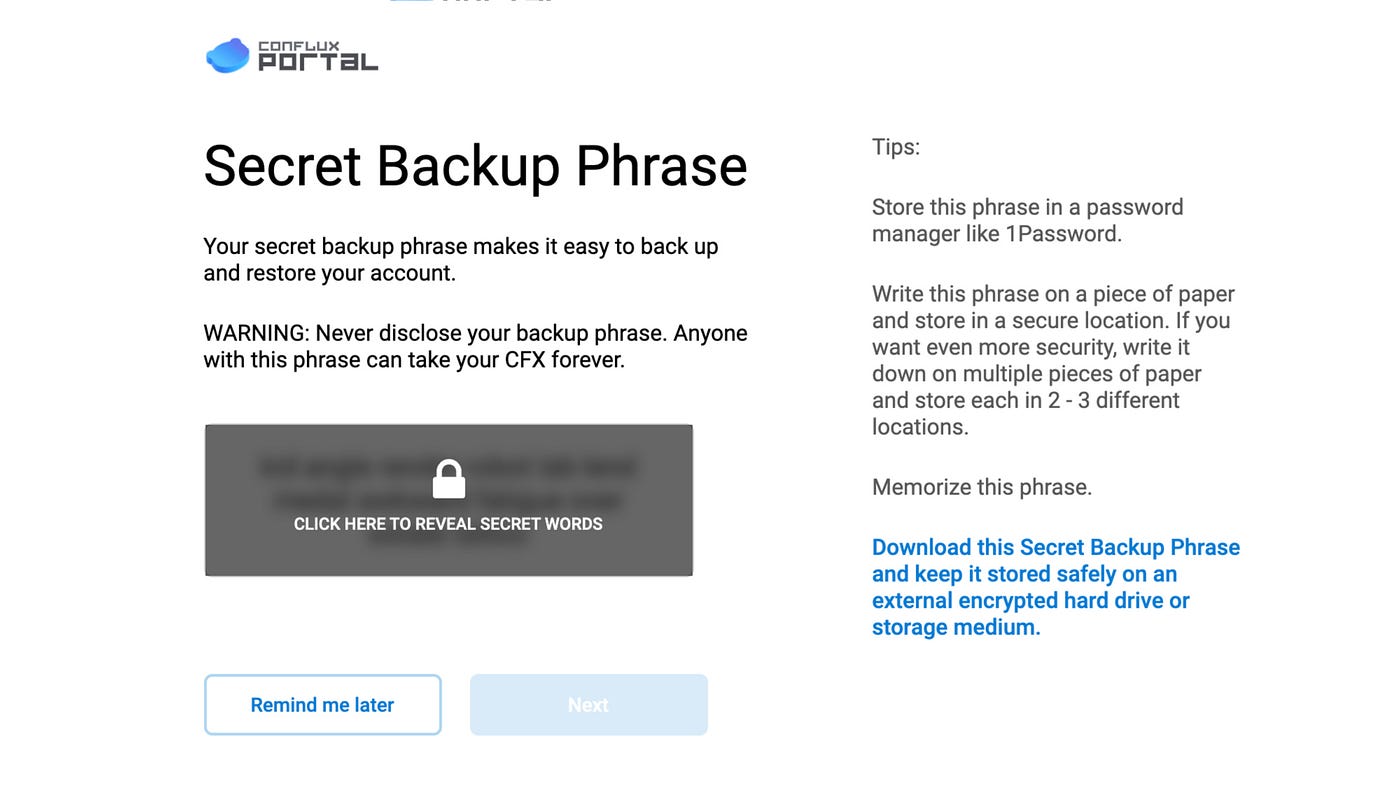Click the WARNING: Never disclose paragraph
The width and height of the screenshot is (1400, 790).
475,346
